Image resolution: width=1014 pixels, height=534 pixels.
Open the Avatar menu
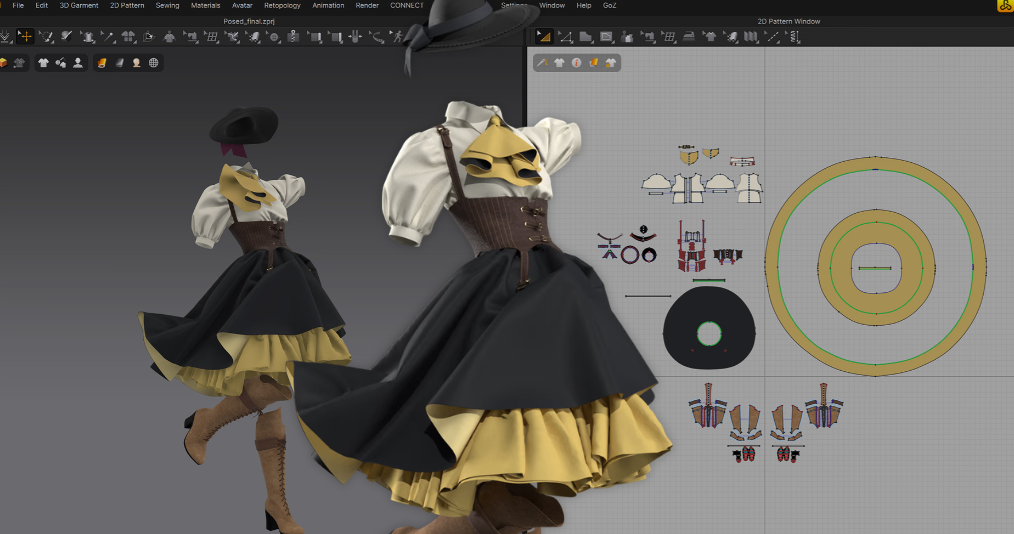(242, 5)
